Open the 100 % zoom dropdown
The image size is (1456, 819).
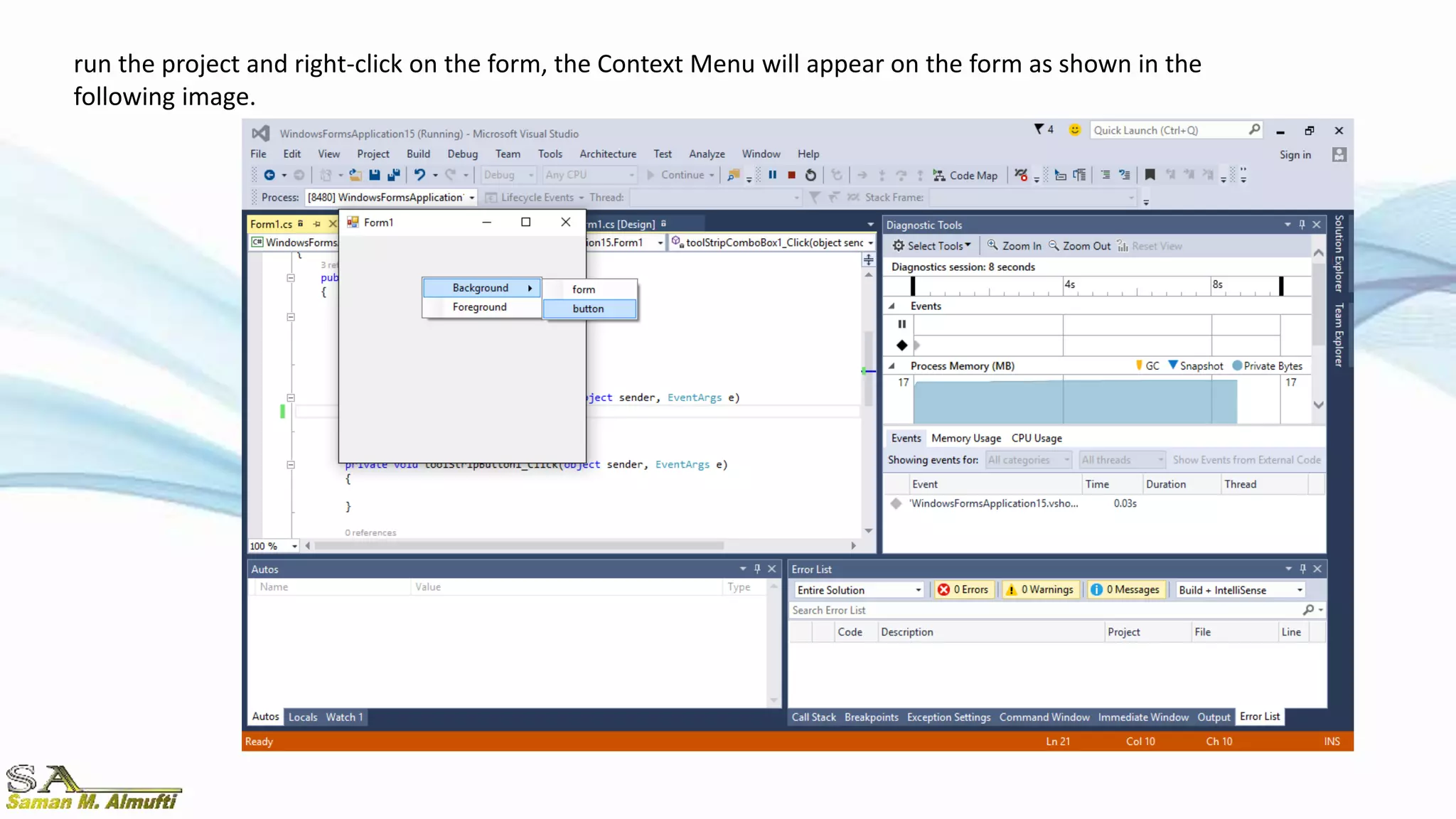294,546
